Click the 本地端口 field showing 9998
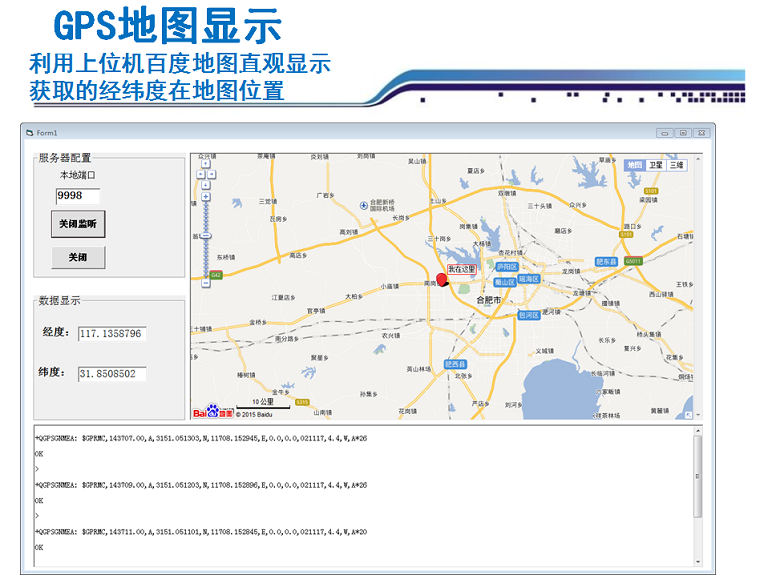The height and width of the screenshot is (587, 760). [78, 196]
